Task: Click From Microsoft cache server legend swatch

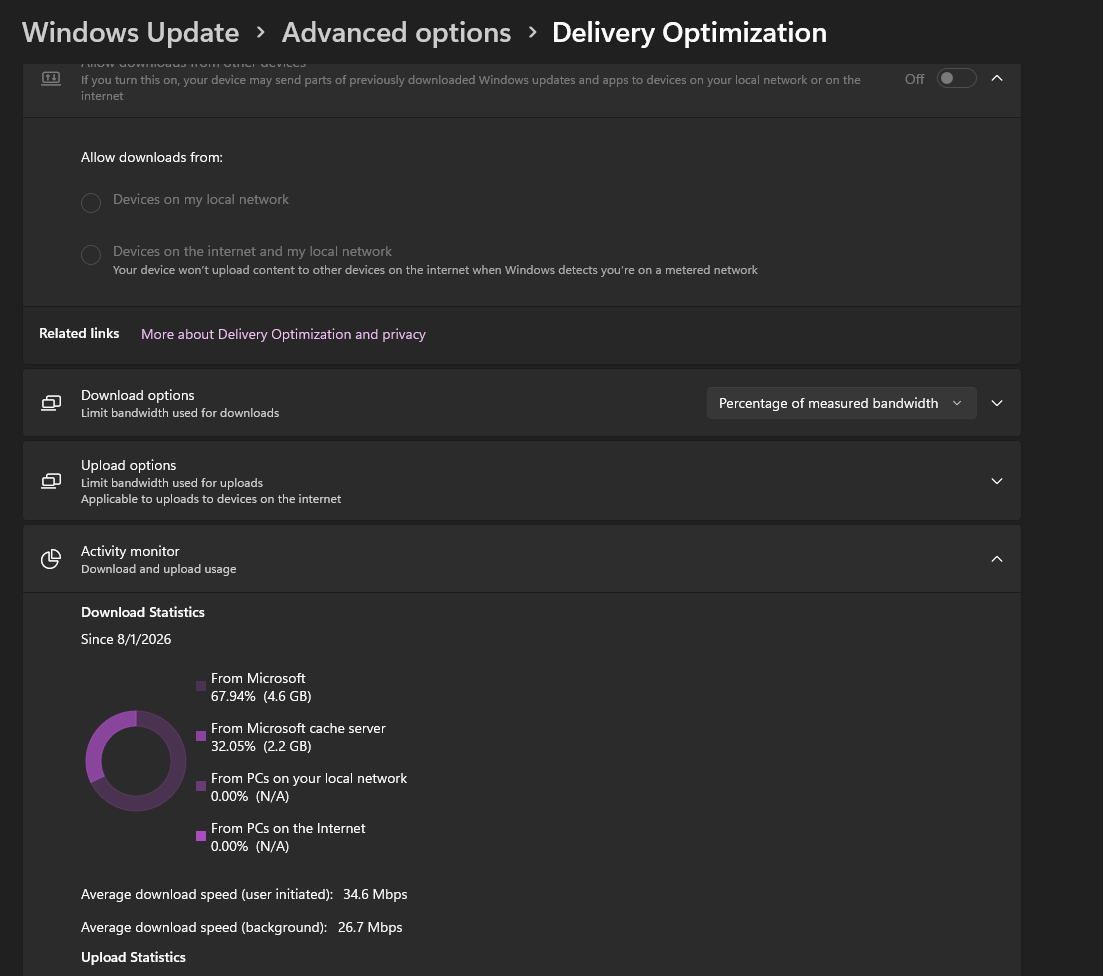Action: point(201,736)
